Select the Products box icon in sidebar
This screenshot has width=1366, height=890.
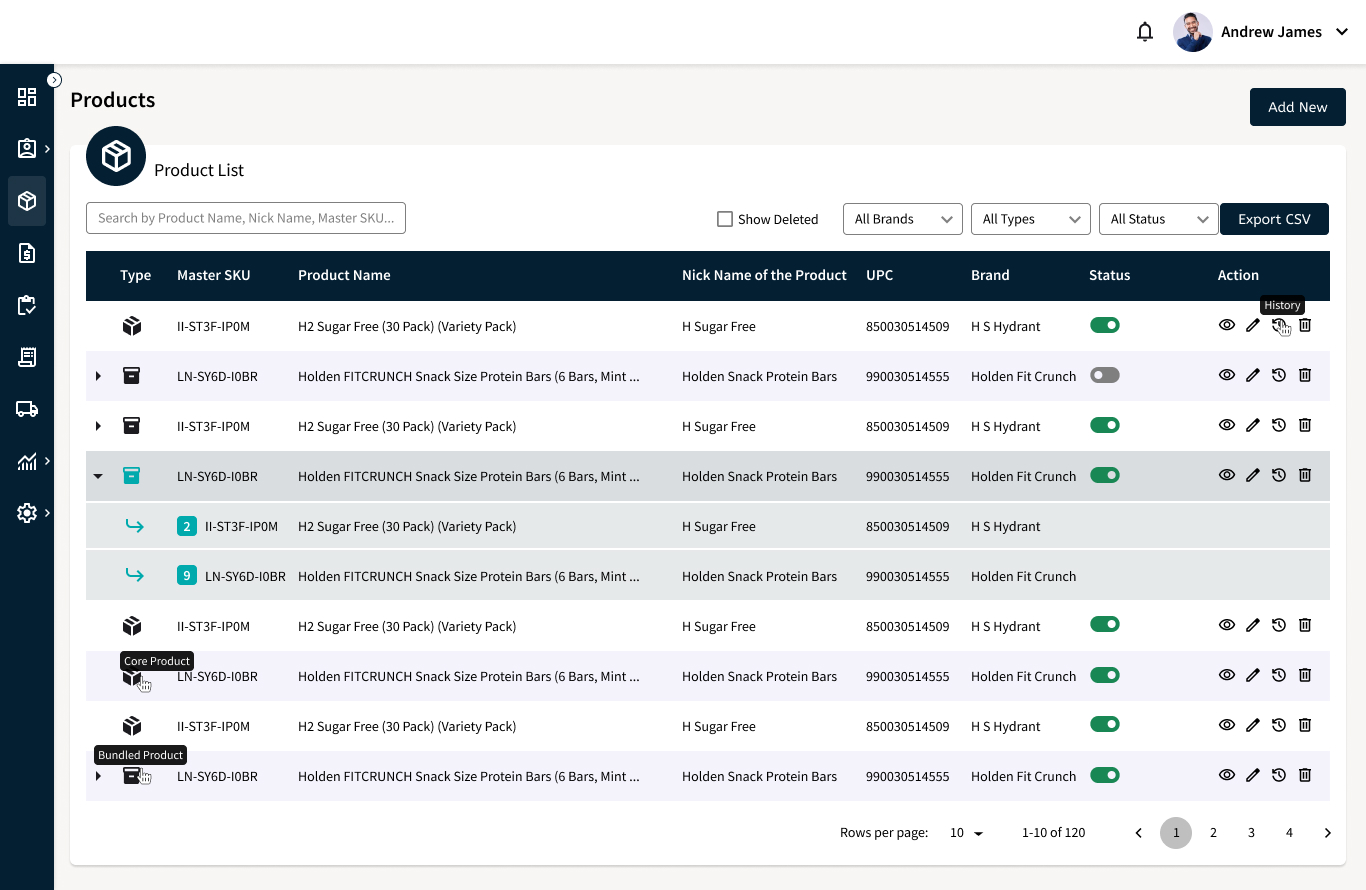[27, 201]
